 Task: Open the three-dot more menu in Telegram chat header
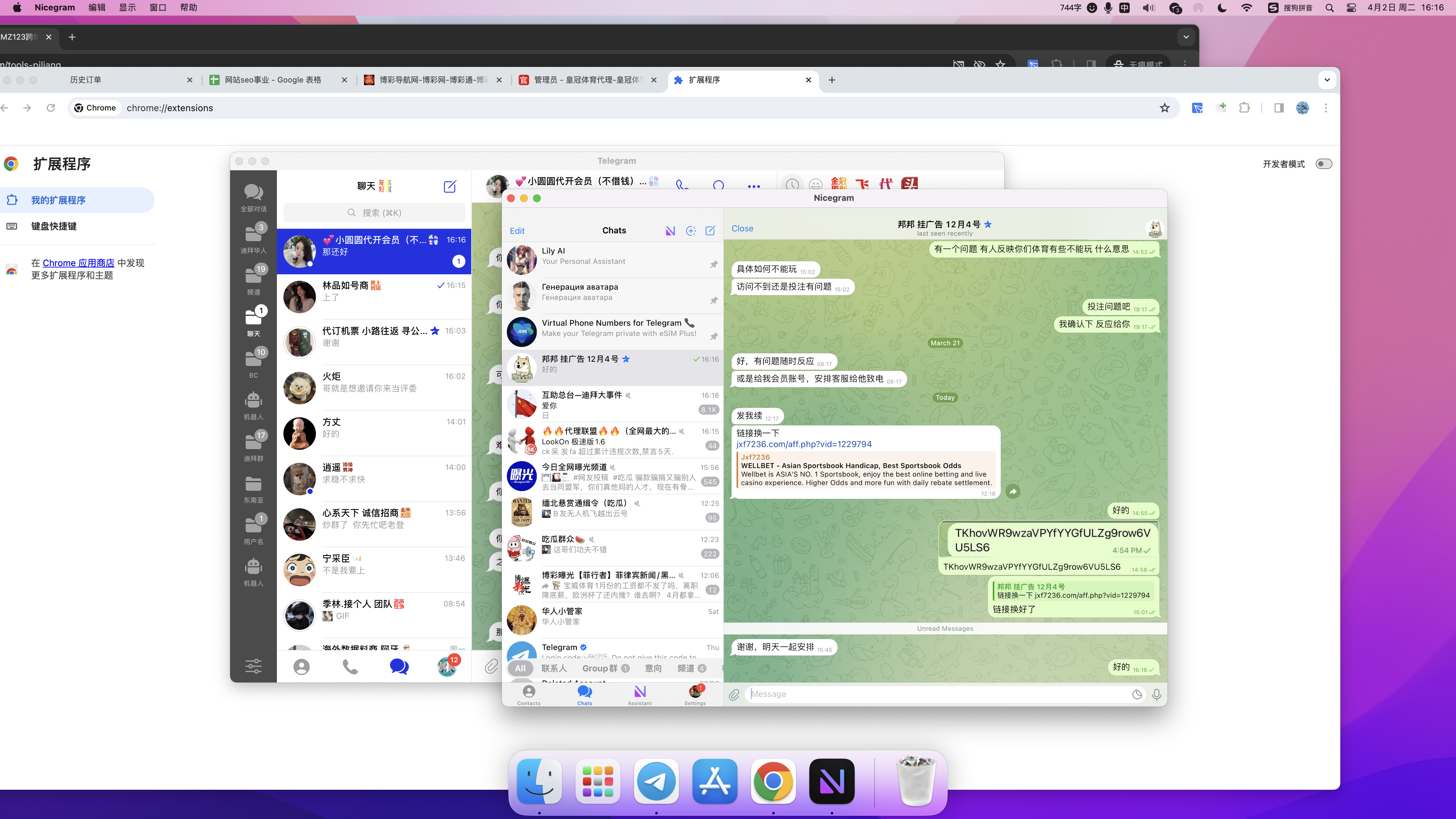[x=753, y=186]
